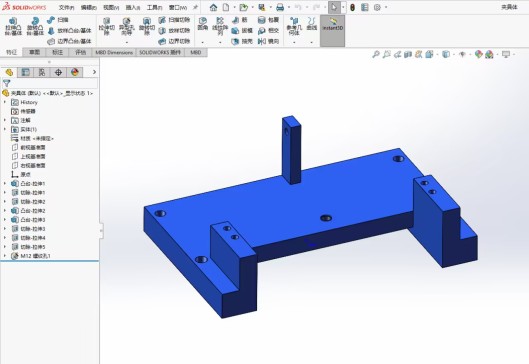Select Revolved Boss/Base tool
529x364 pixels.
(x=35, y=27)
